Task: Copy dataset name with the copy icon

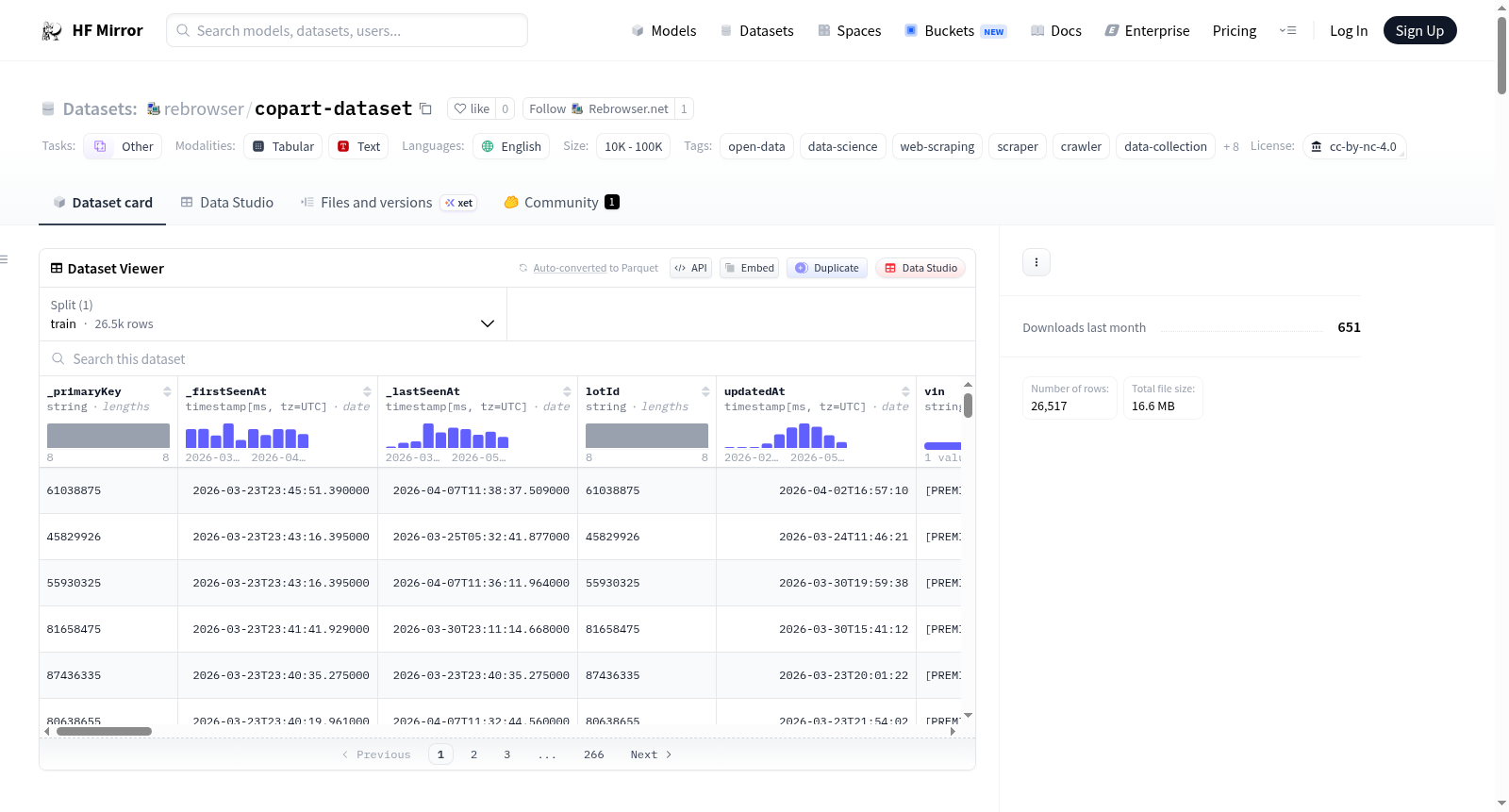Action: (425, 108)
